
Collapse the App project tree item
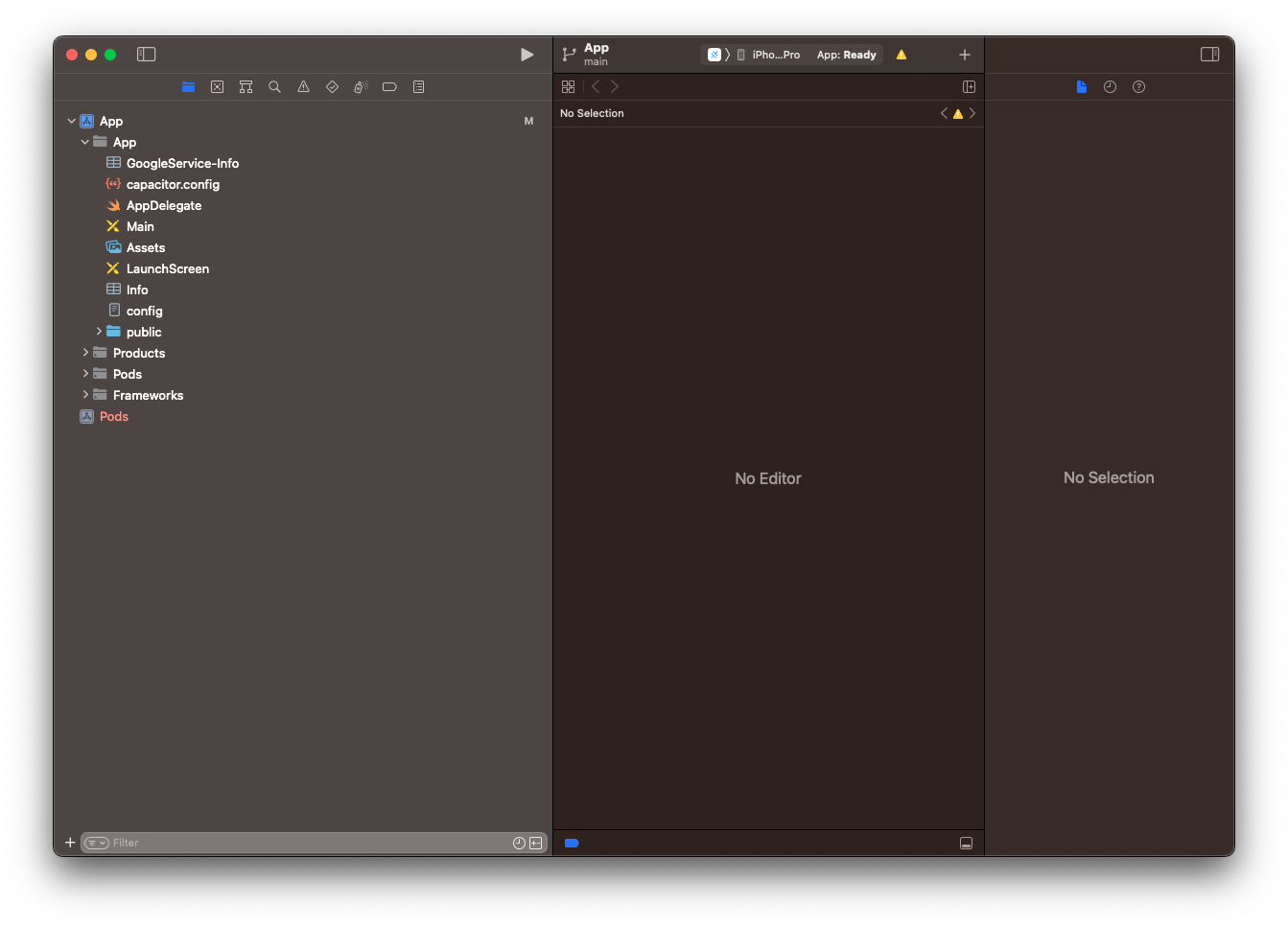click(x=71, y=121)
